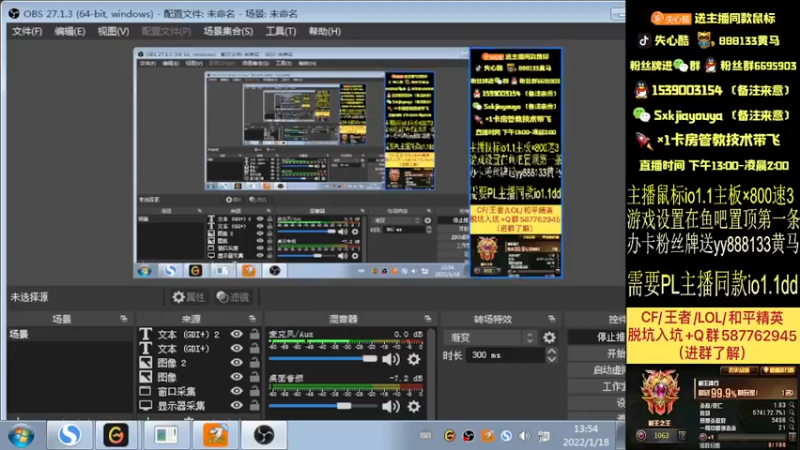The image size is (800, 450).
Task: Select the 文本 (GDI+) text source icon
Action: pyautogui.click(x=145, y=348)
